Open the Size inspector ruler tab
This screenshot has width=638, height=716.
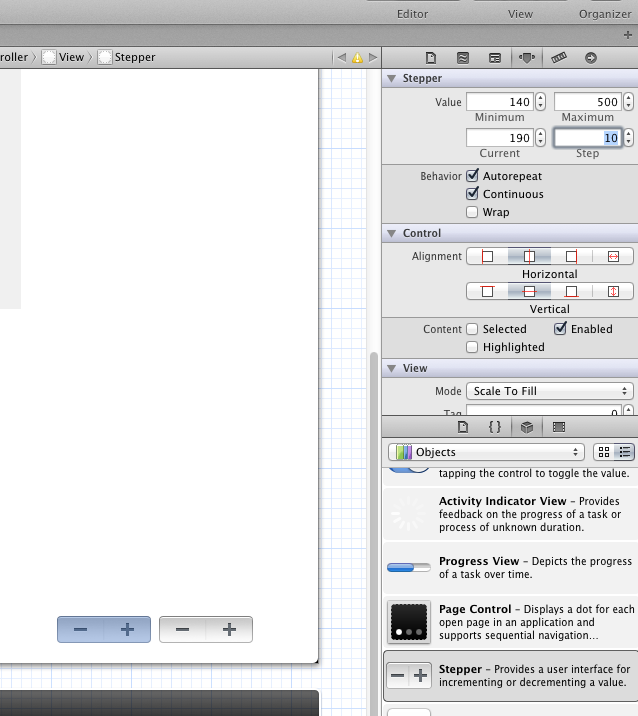[x=559, y=58]
